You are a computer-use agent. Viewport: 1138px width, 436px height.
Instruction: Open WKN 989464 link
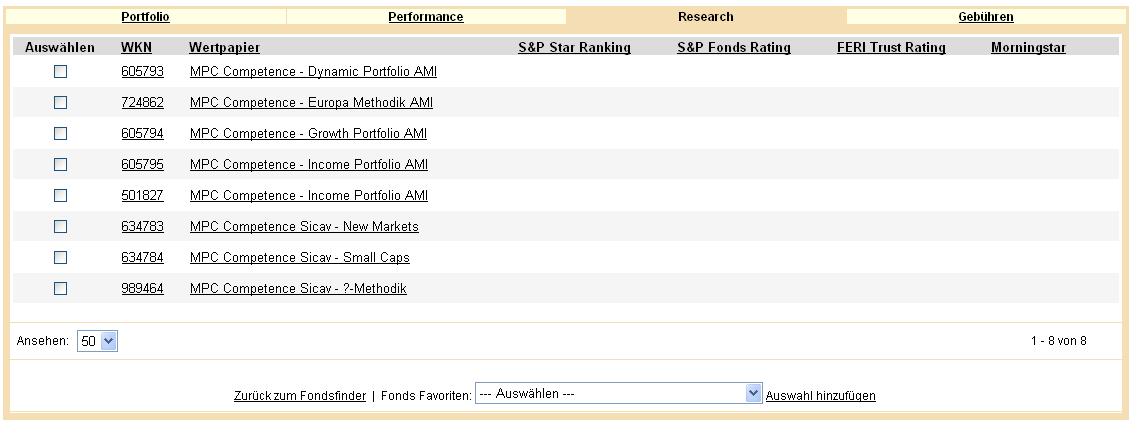[x=142, y=289]
